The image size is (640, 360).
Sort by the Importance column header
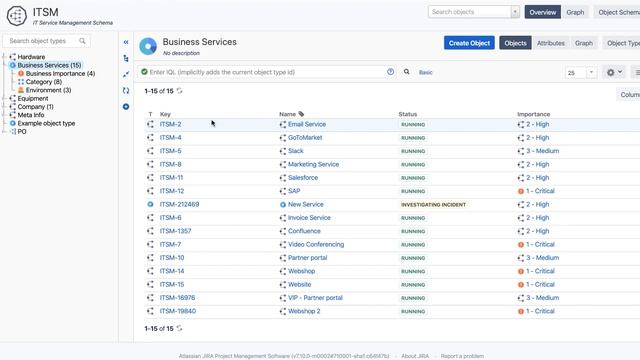[533, 114]
